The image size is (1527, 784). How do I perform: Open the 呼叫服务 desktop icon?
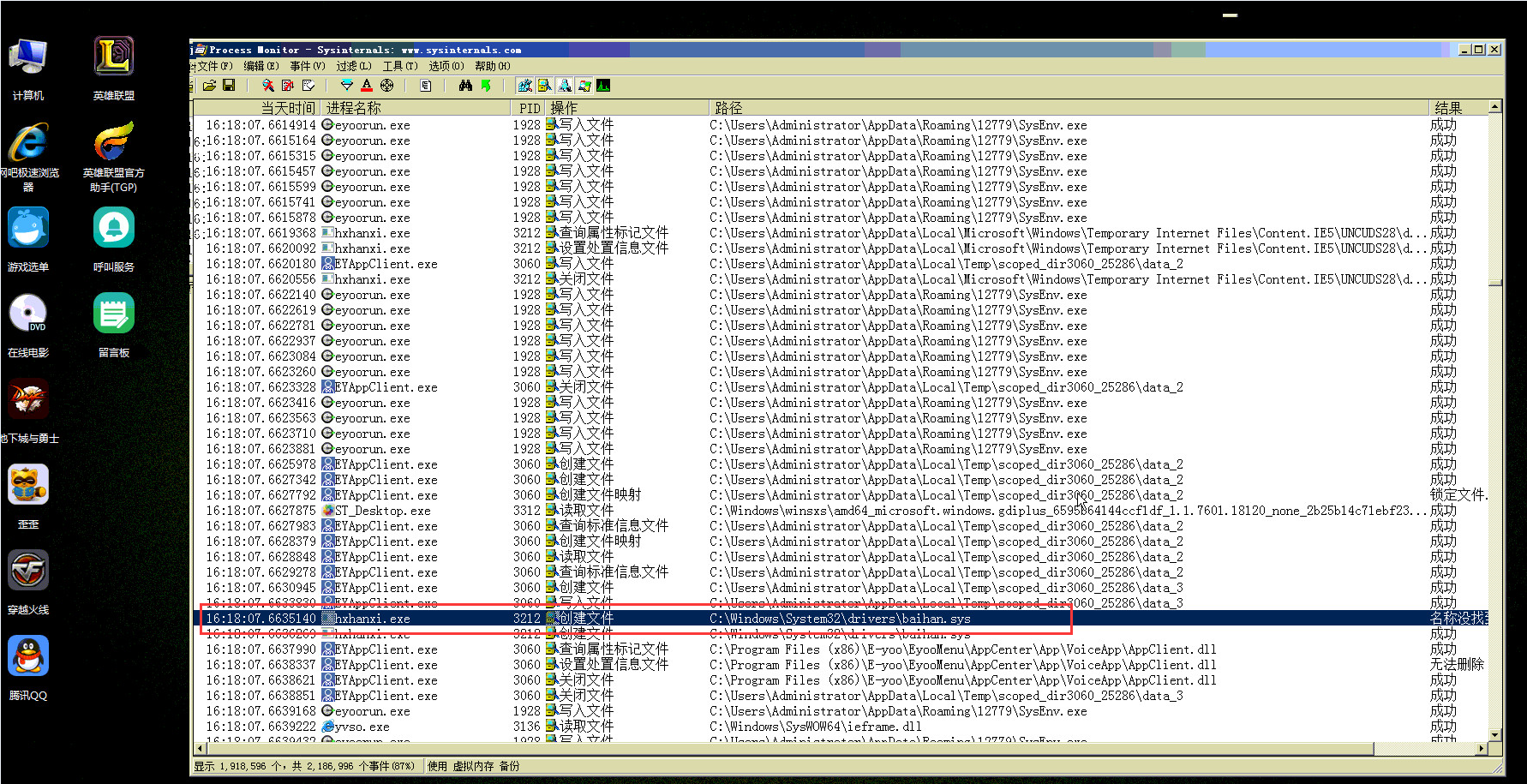click(x=114, y=242)
